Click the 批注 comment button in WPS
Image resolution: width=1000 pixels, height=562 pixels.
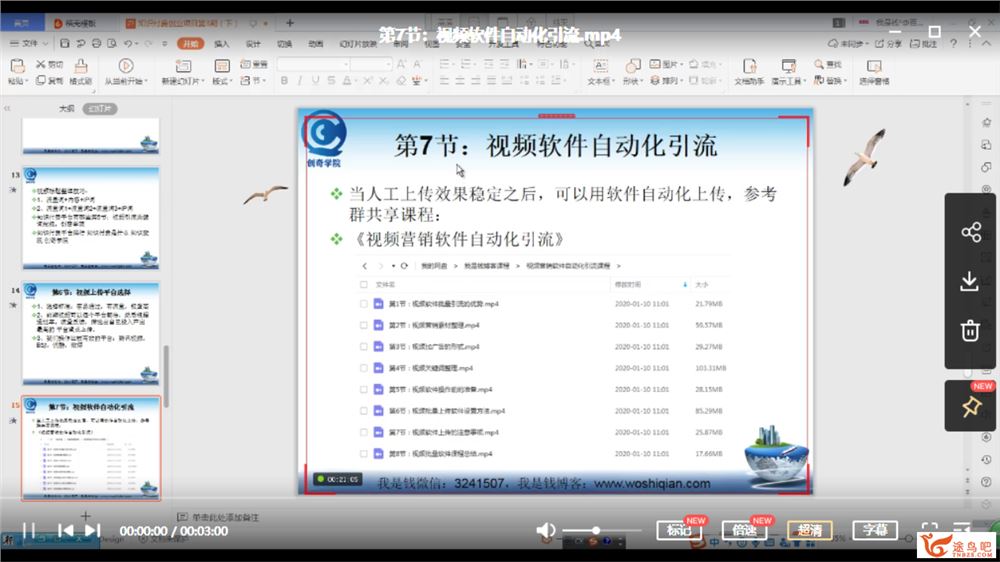click(x=923, y=43)
